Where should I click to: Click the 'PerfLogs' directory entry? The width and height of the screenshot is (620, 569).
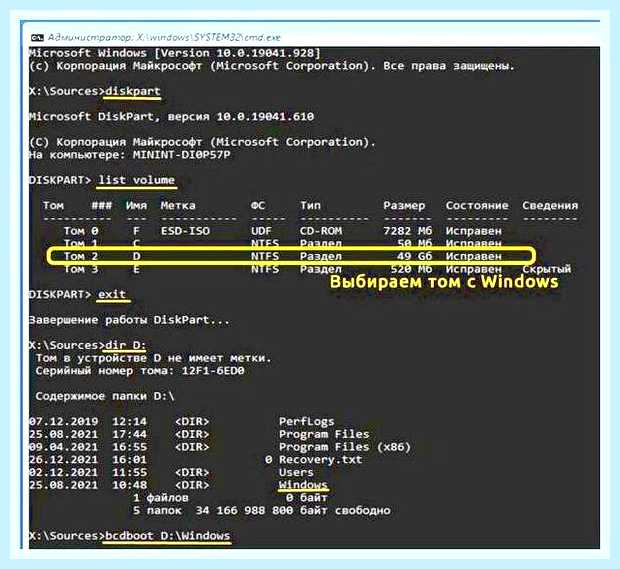306,422
